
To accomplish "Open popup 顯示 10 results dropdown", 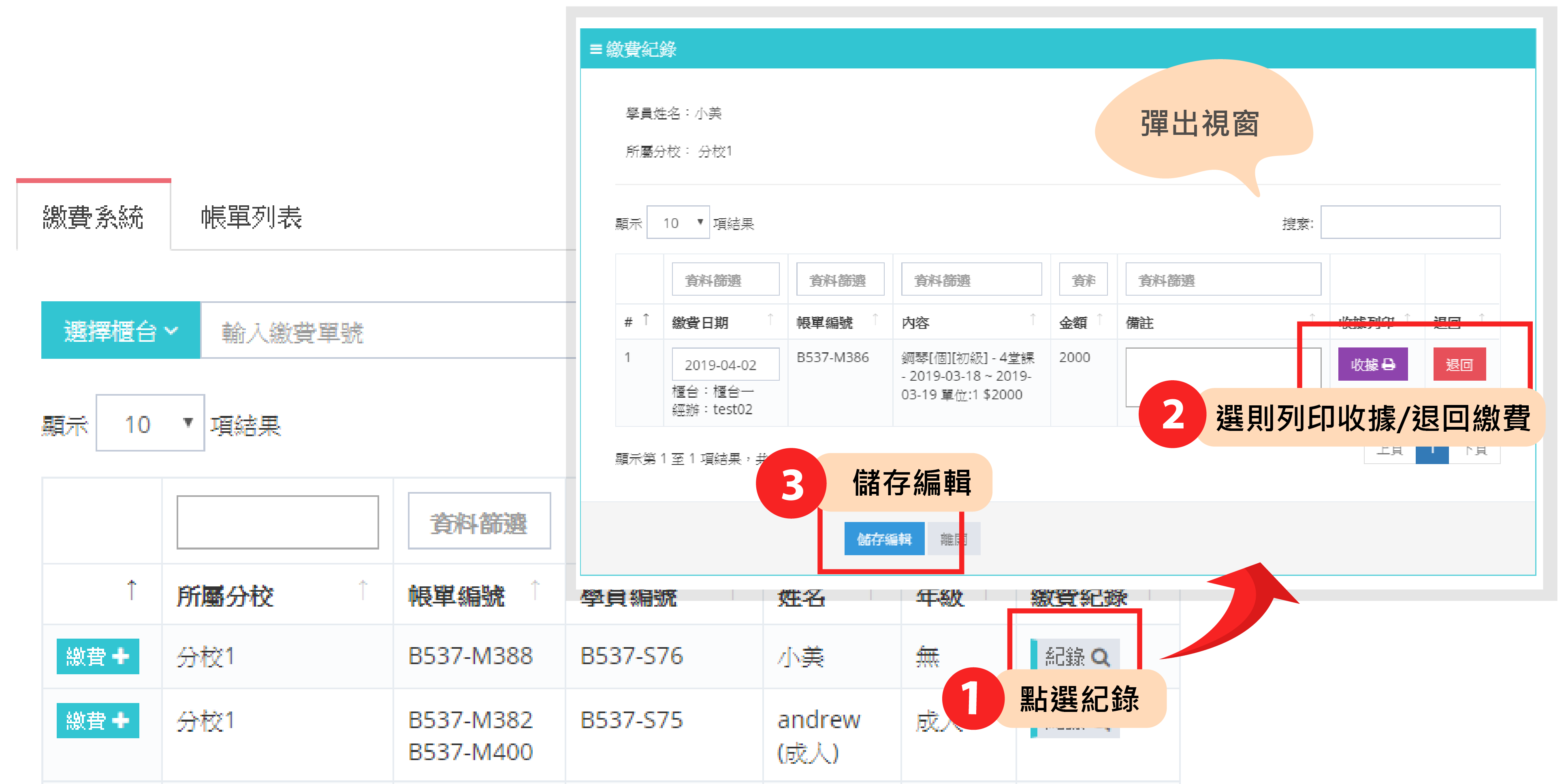I will pyautogui.click(x=678, y=222).
